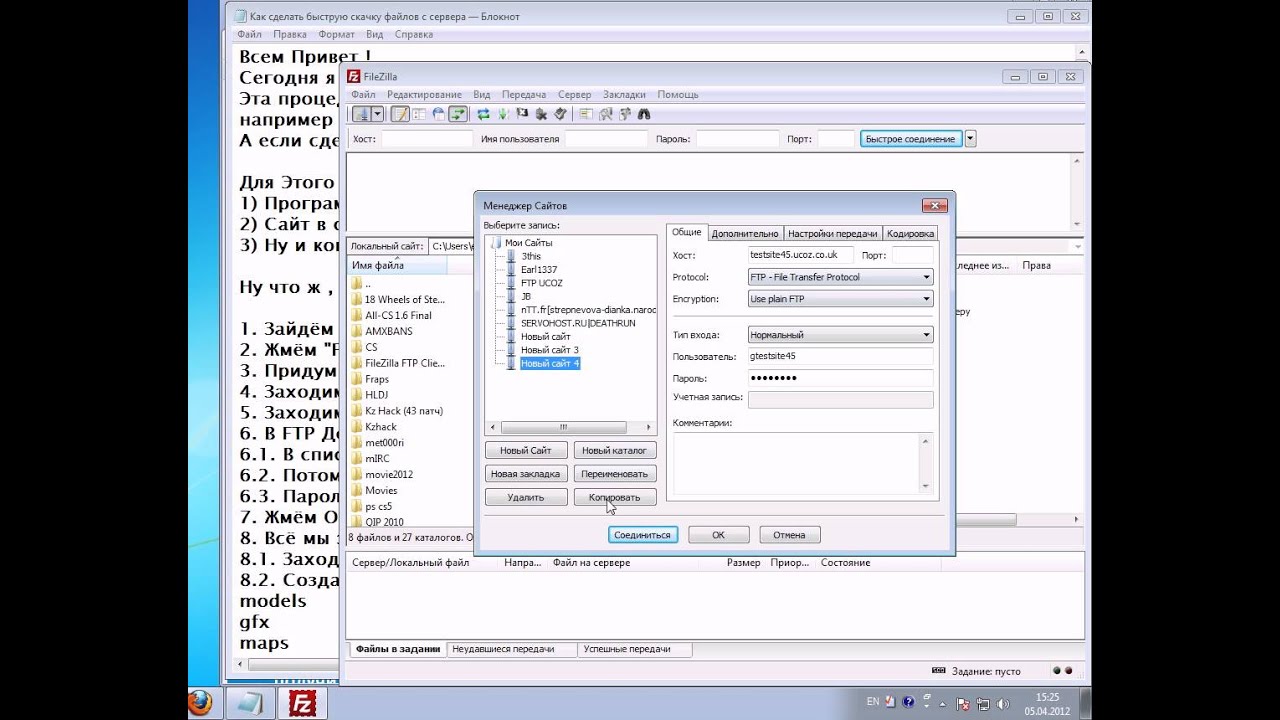Click the binoculars file search icon
The width and height of the screenshot is (1280, 720).
(x=643, y=114)
